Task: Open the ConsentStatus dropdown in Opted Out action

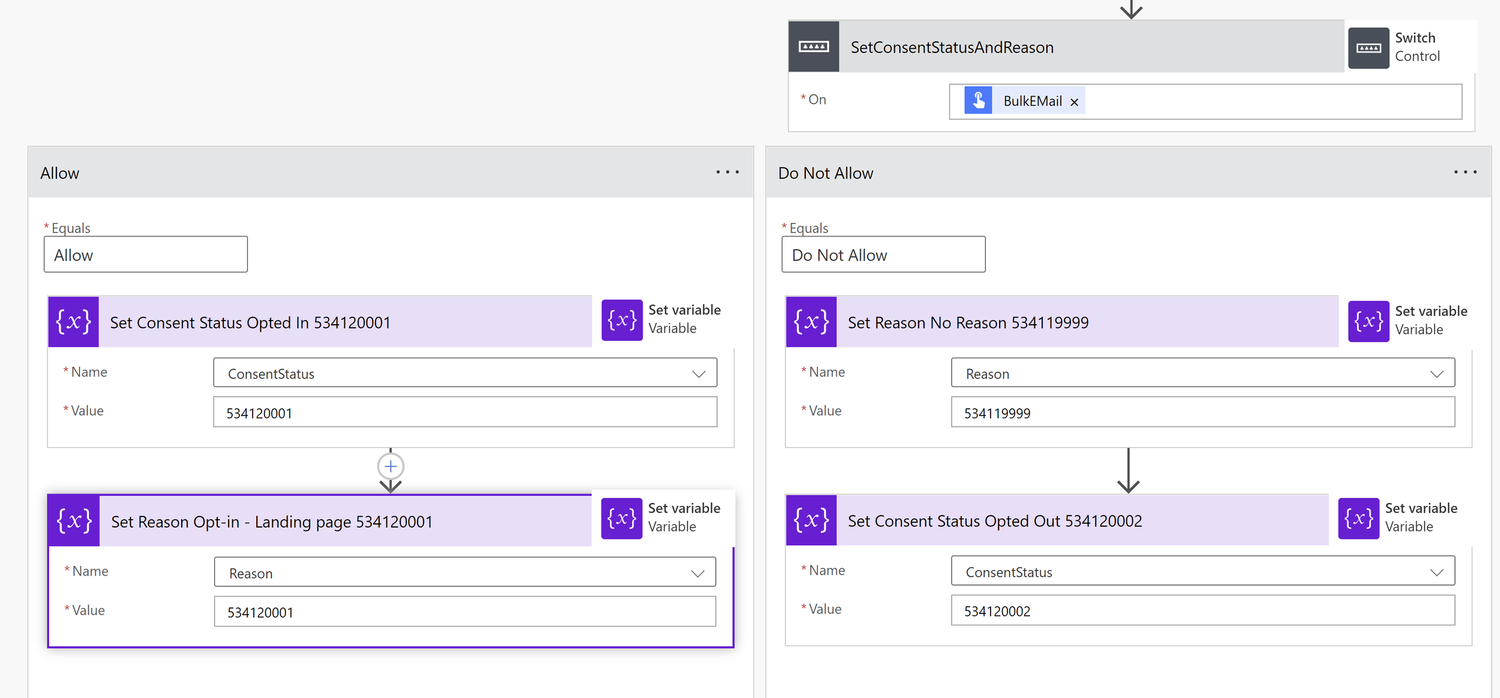Action: coord(1437,570)
